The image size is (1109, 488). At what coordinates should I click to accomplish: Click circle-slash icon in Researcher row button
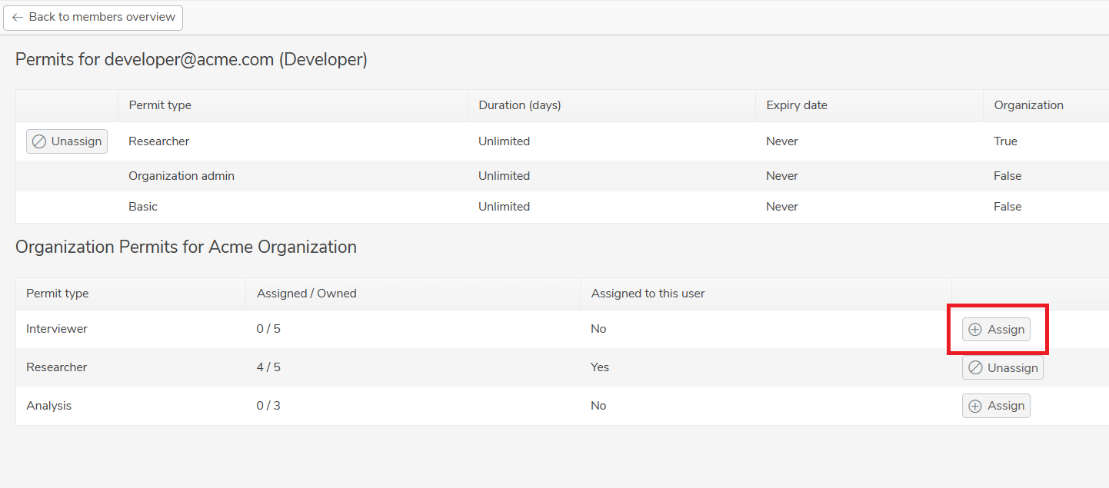pyautogui.click(x=975, y=368)
